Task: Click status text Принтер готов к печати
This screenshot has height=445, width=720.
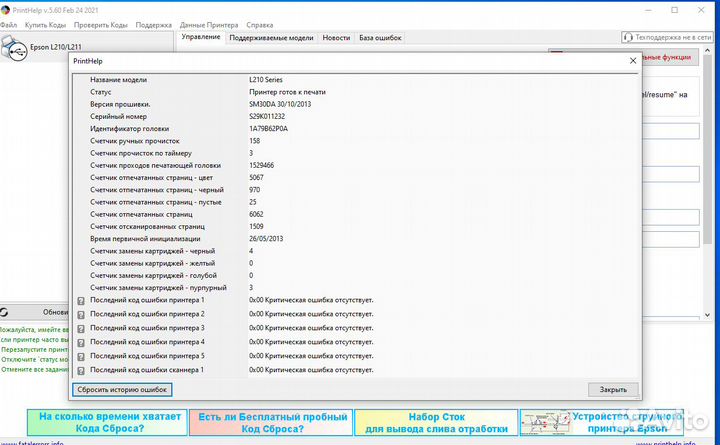Action: tap(287, 92)
